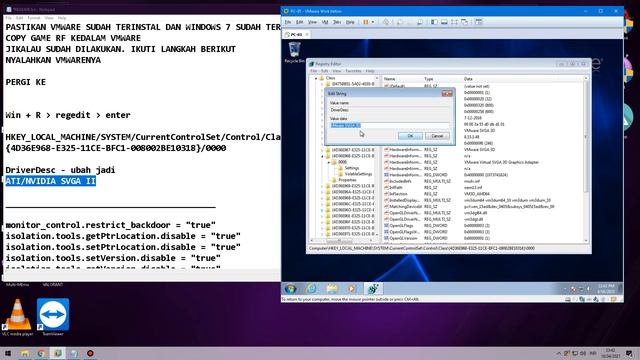Expand the 0000 subkey in registry tree
Image resolution: width=640 pixels, height=360 pixels.
point(329,162)
